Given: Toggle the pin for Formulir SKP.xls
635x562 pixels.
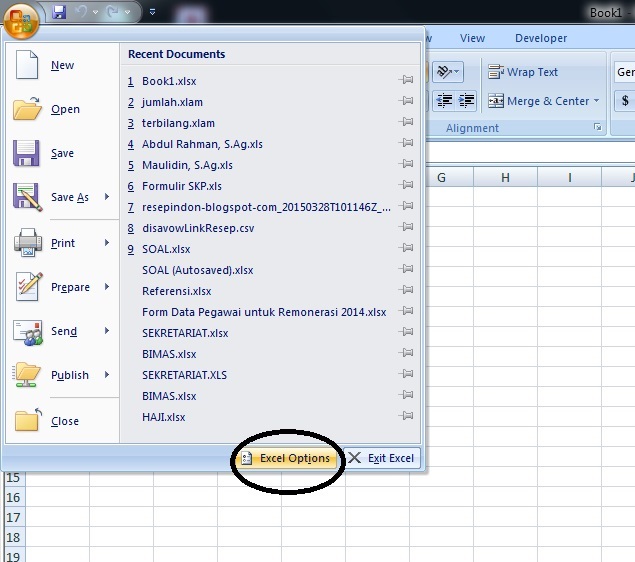Looking at the screenshot, I should coord(406,185).
